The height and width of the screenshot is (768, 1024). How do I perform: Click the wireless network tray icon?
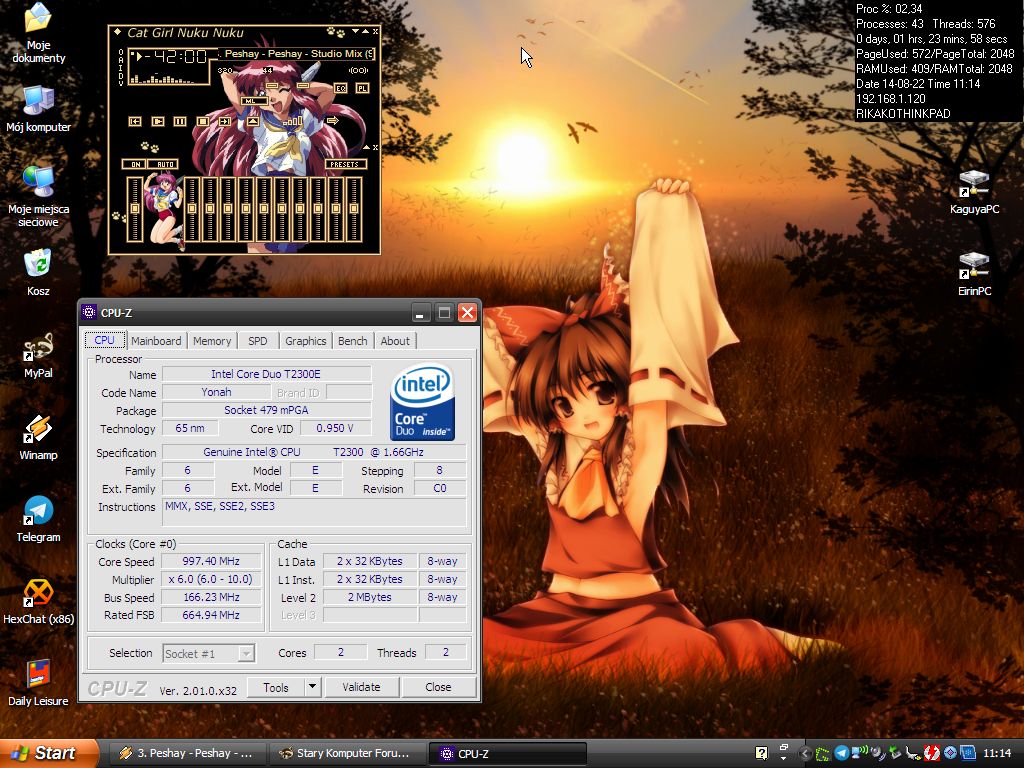[860, 753]
